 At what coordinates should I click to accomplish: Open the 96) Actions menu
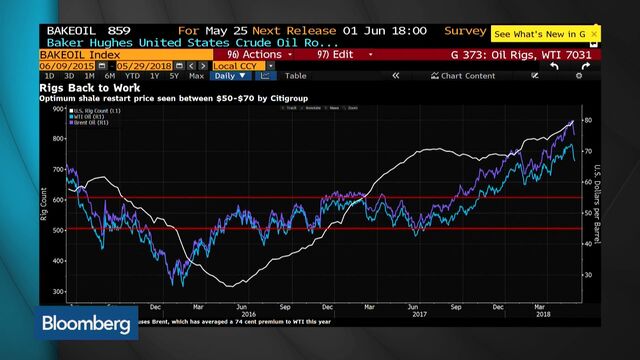[x=260, y=55]
